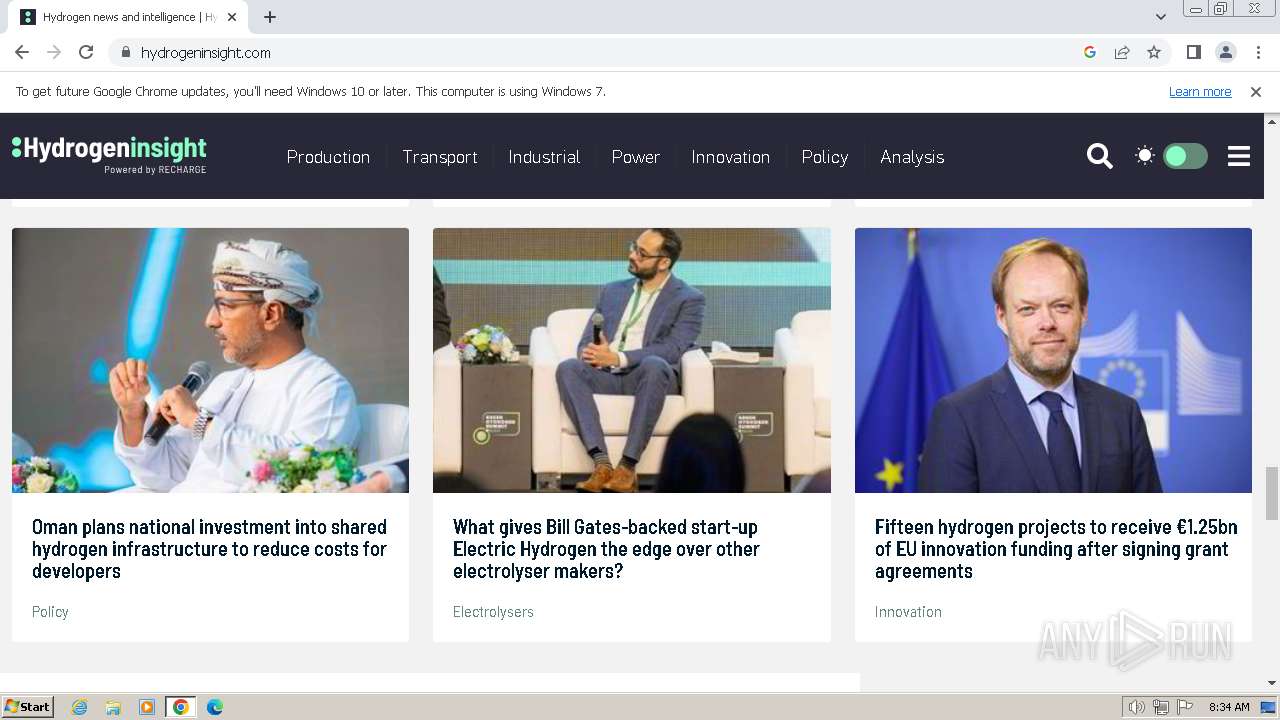This screenshot has height=720, width=1280.
Task: Bookmark this page with the star
Action: [x=1154, y=52]
